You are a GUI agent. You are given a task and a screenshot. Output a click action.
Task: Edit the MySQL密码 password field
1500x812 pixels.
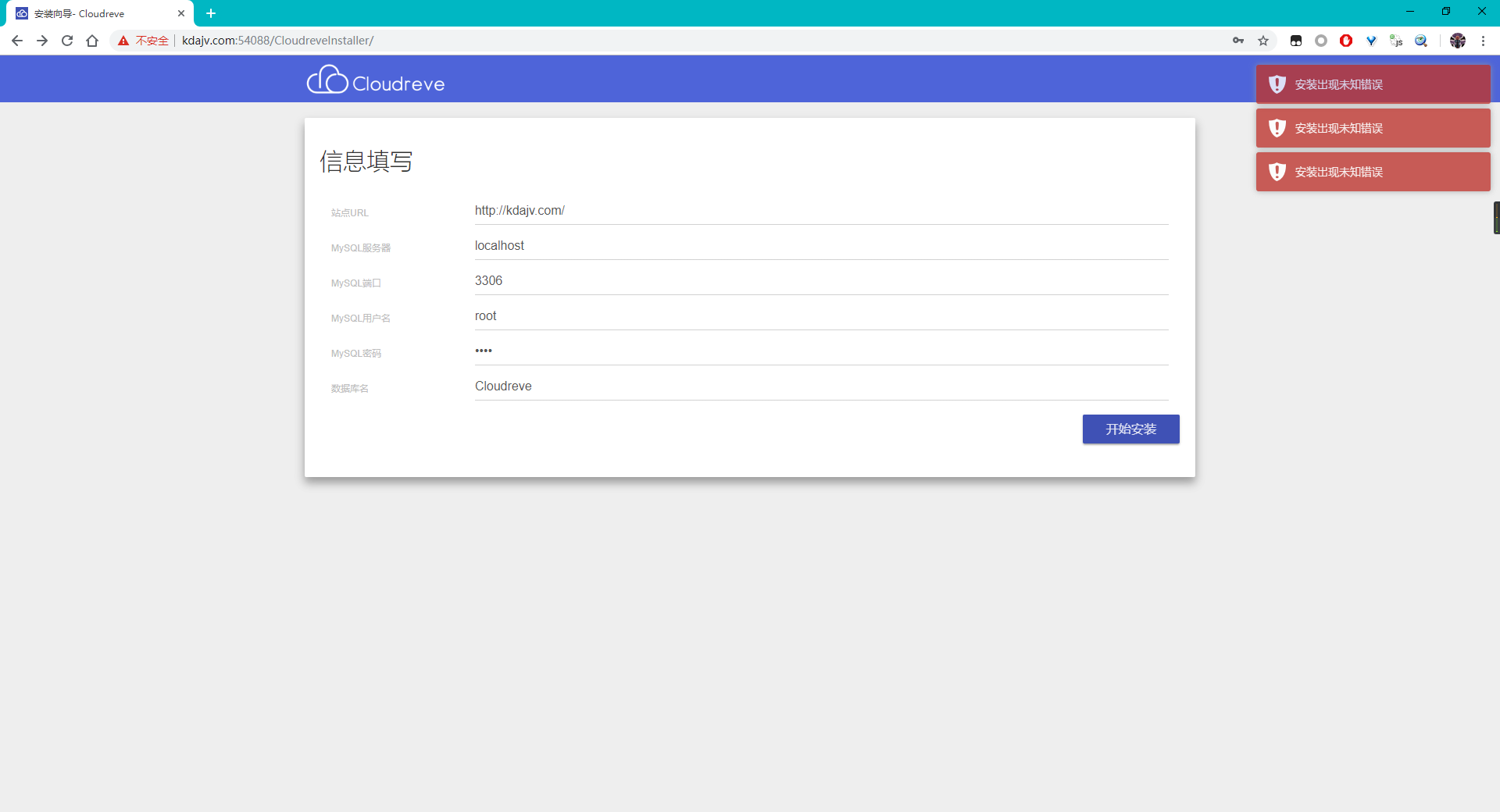pos(821,351)
